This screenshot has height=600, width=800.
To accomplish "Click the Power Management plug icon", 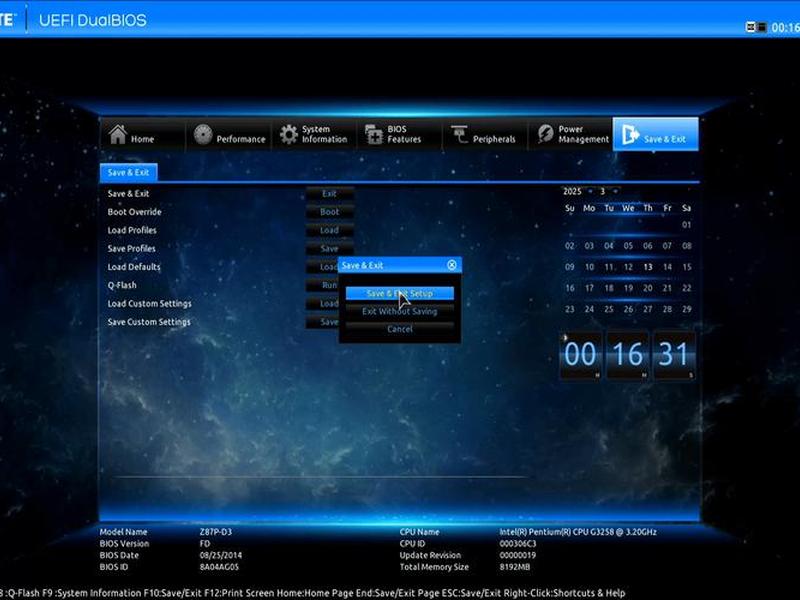I will coord(545,134).
